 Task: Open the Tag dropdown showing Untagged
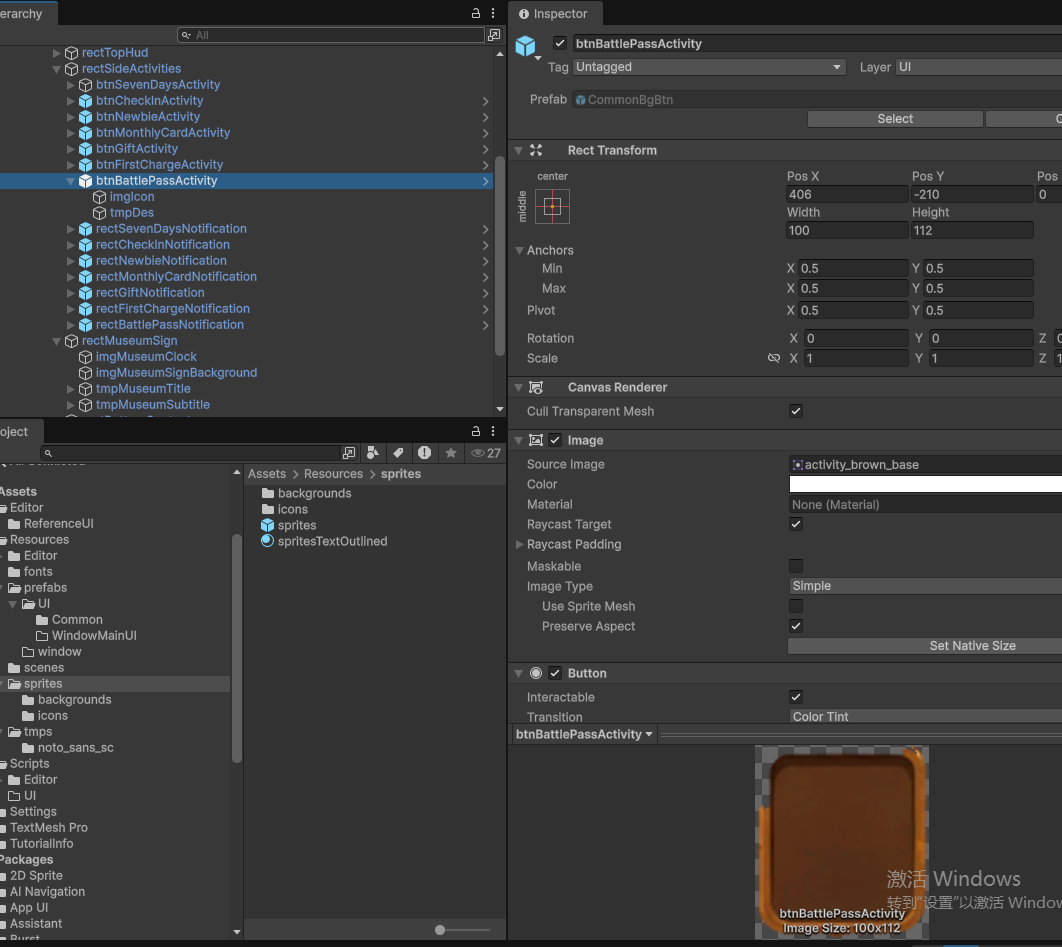pyautogui.click(x=709, y=67)
